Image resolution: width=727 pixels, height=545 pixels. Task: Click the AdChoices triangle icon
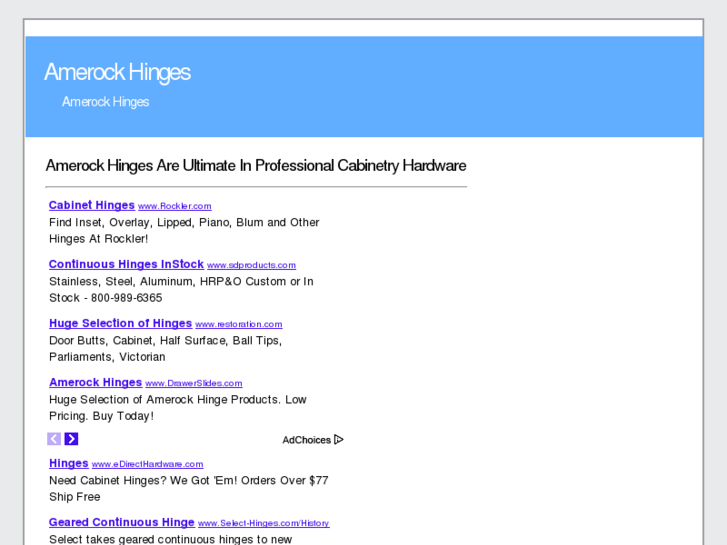[339, 439]
